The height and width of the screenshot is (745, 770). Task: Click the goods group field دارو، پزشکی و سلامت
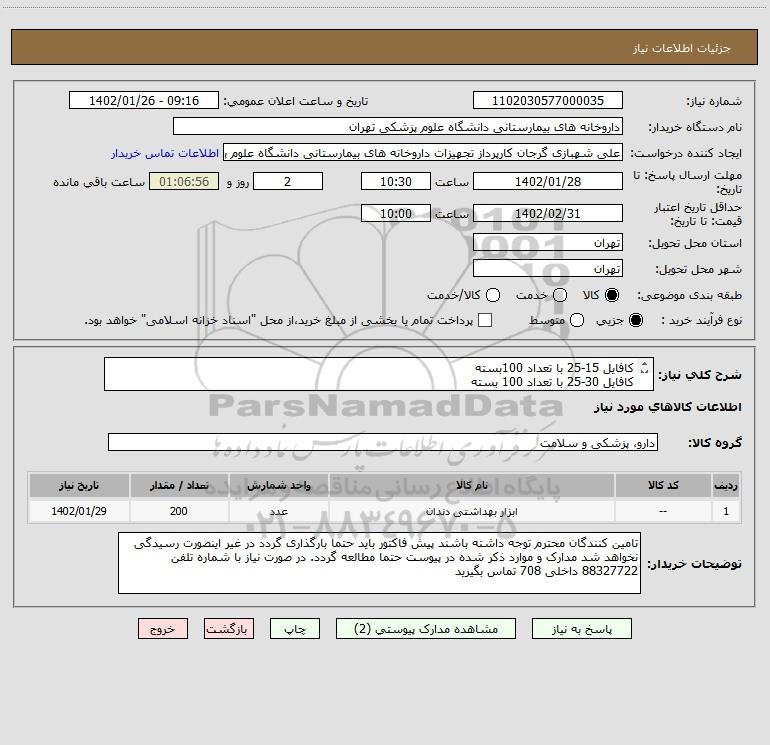383,442
